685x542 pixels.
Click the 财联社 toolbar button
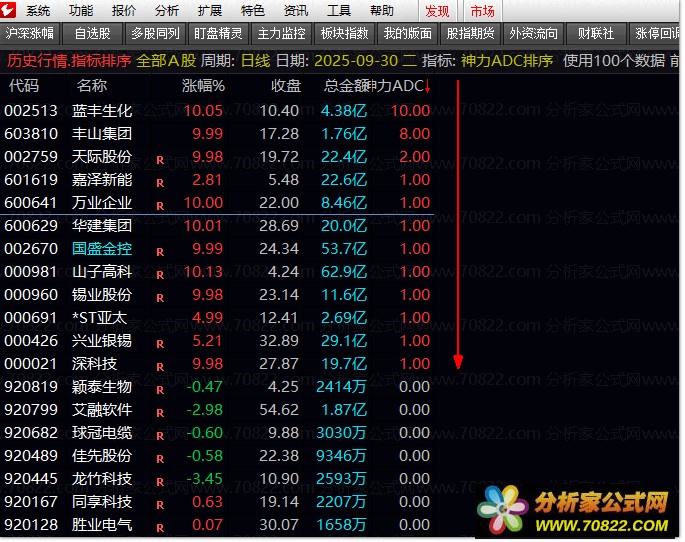tap(596, 34)
